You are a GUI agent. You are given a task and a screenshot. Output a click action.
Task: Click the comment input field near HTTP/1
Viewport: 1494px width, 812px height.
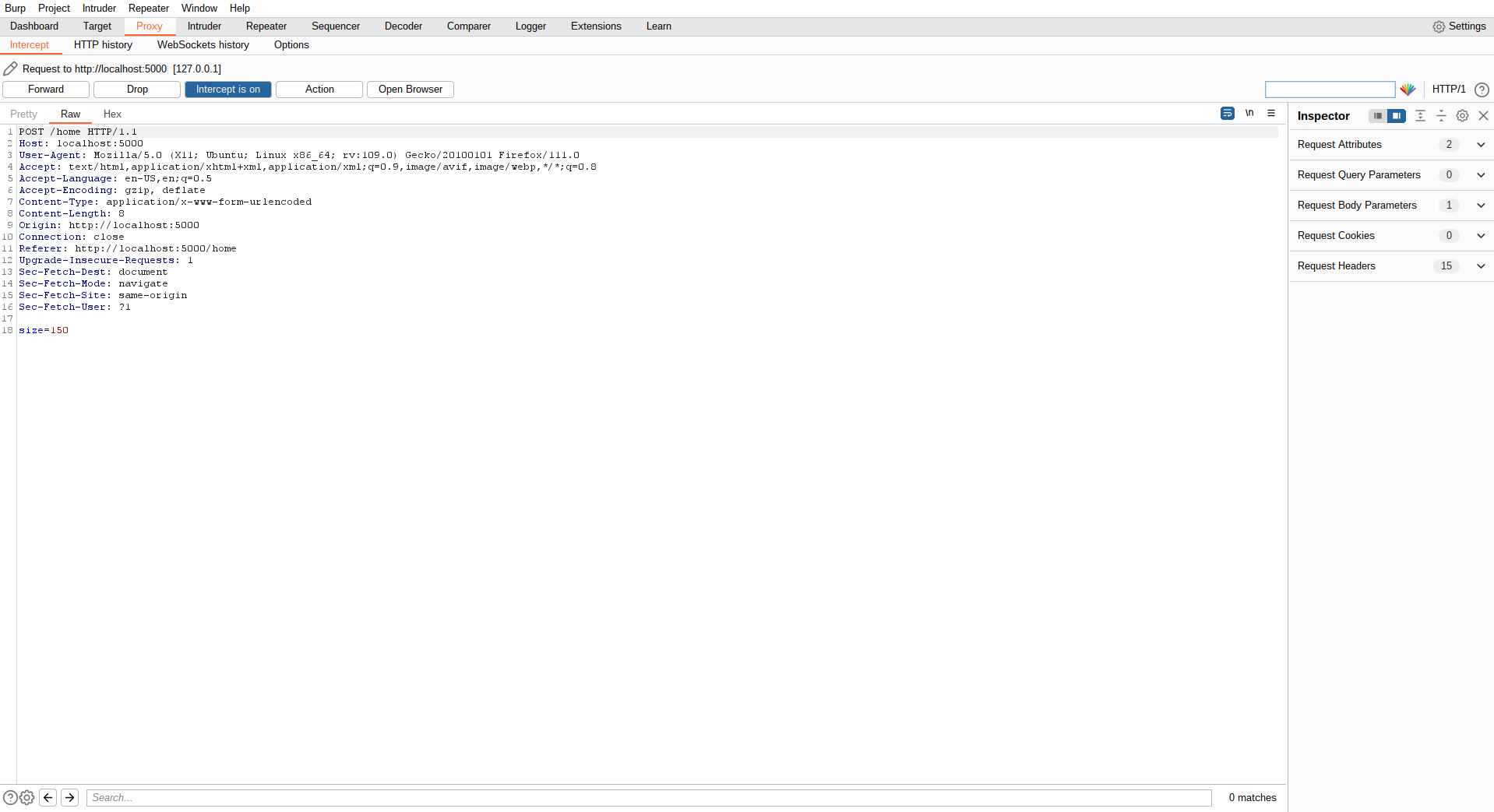[x=1330, y=90]
